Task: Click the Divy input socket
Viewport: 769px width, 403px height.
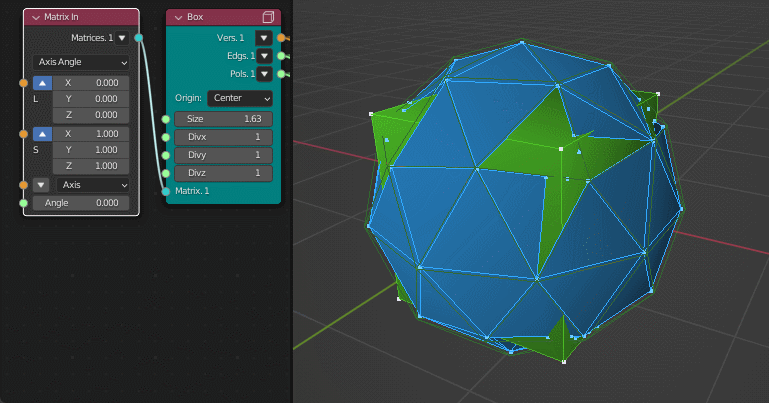Action: pyautogui.click(x=166, y=155)
